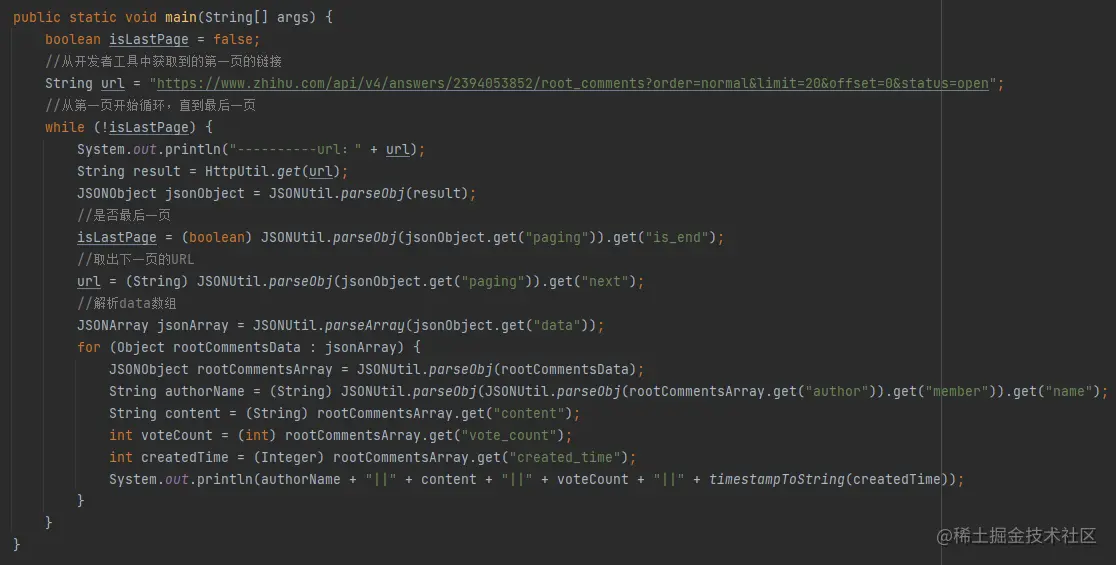The width and height of the screenshot is (1116, 565).
Task: Click the "content" string key
Action: pos(529,413)
